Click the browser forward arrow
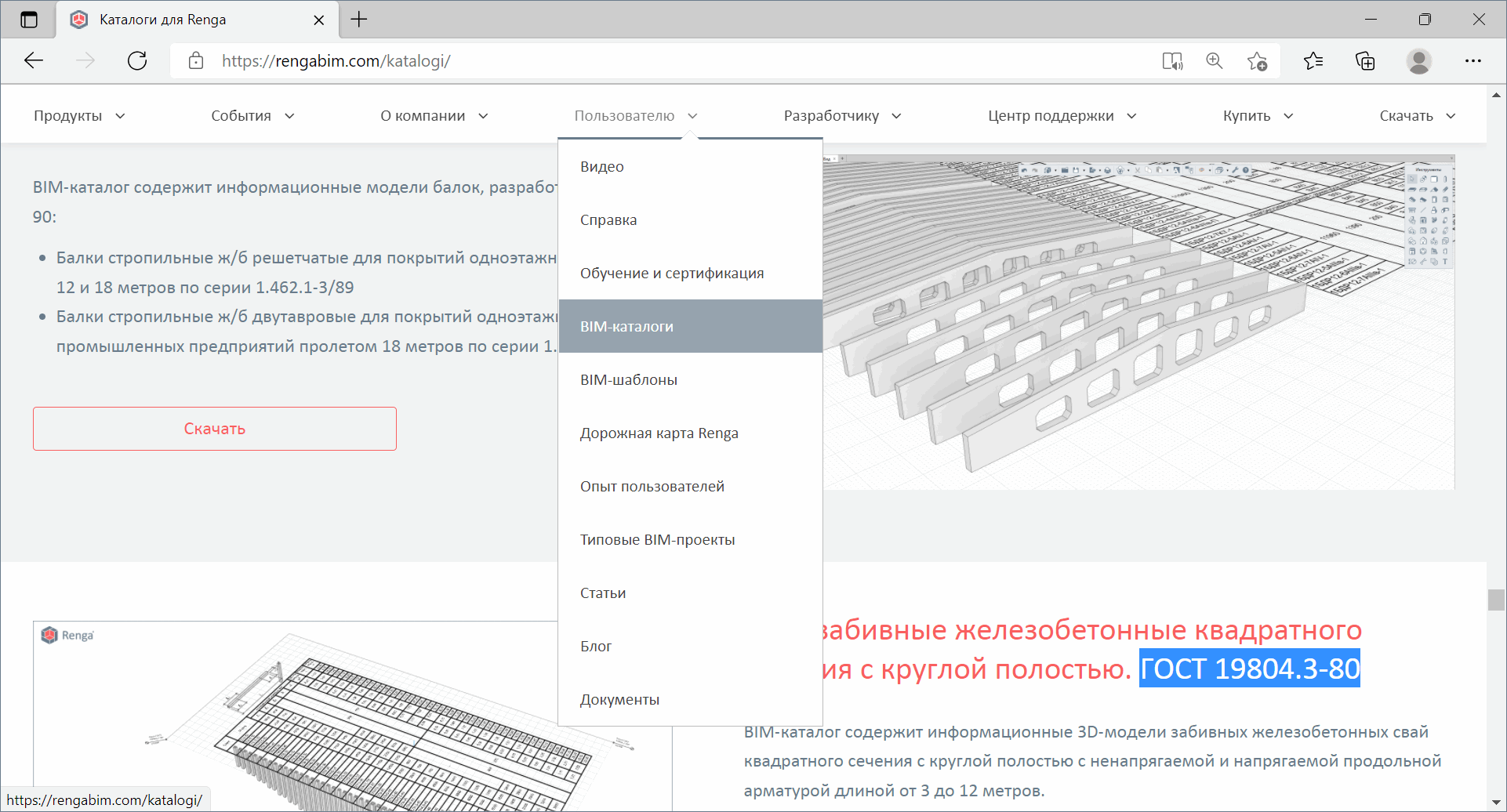The height and width of the screenshot is (812, 1507). (x=85, y=61)
